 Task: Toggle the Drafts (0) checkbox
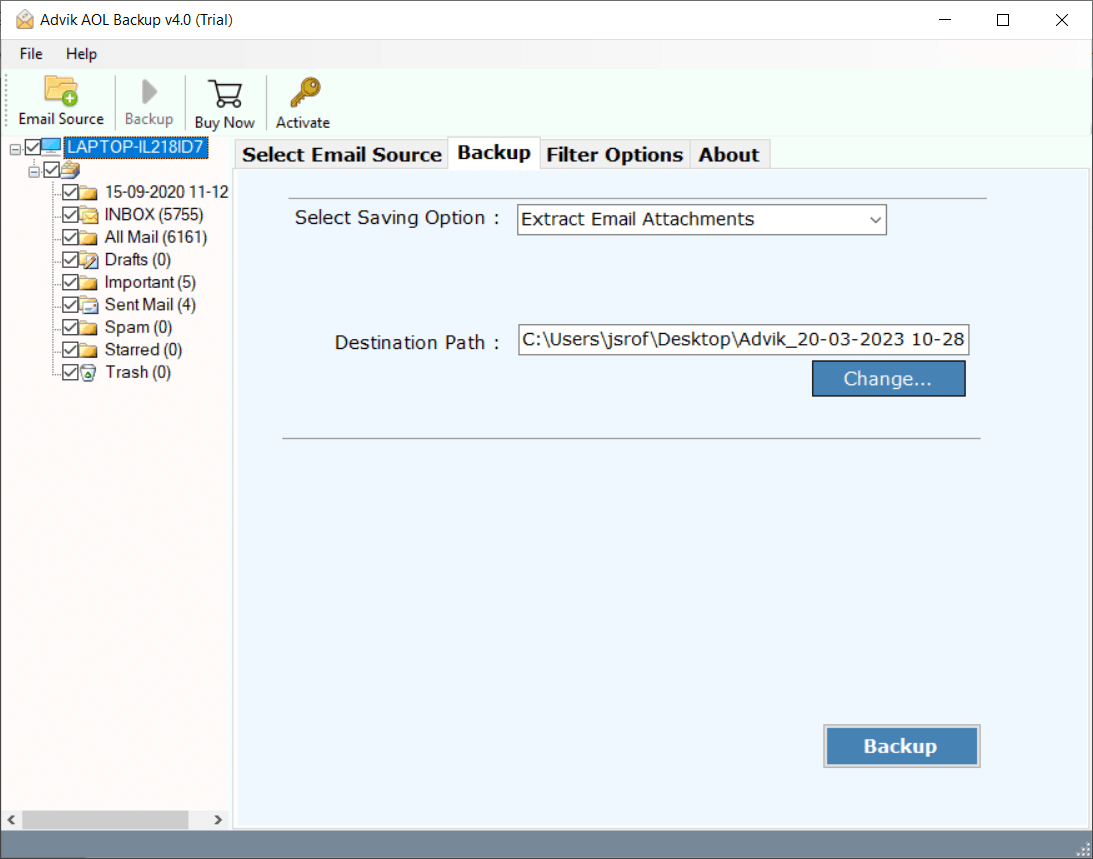tap(70, 259)
